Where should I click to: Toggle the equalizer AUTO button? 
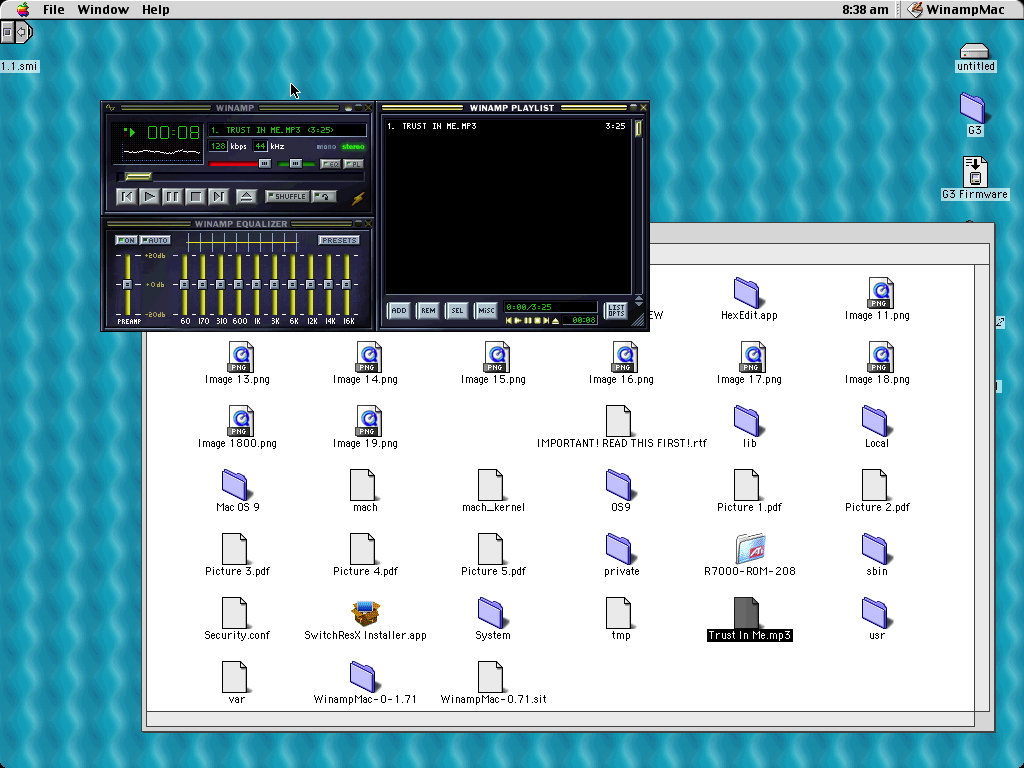[x=155, y=240]
